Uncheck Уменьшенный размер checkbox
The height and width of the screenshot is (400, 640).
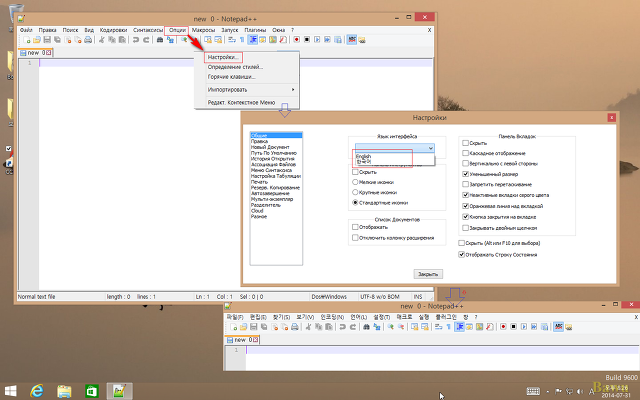(x=465, y=174)
